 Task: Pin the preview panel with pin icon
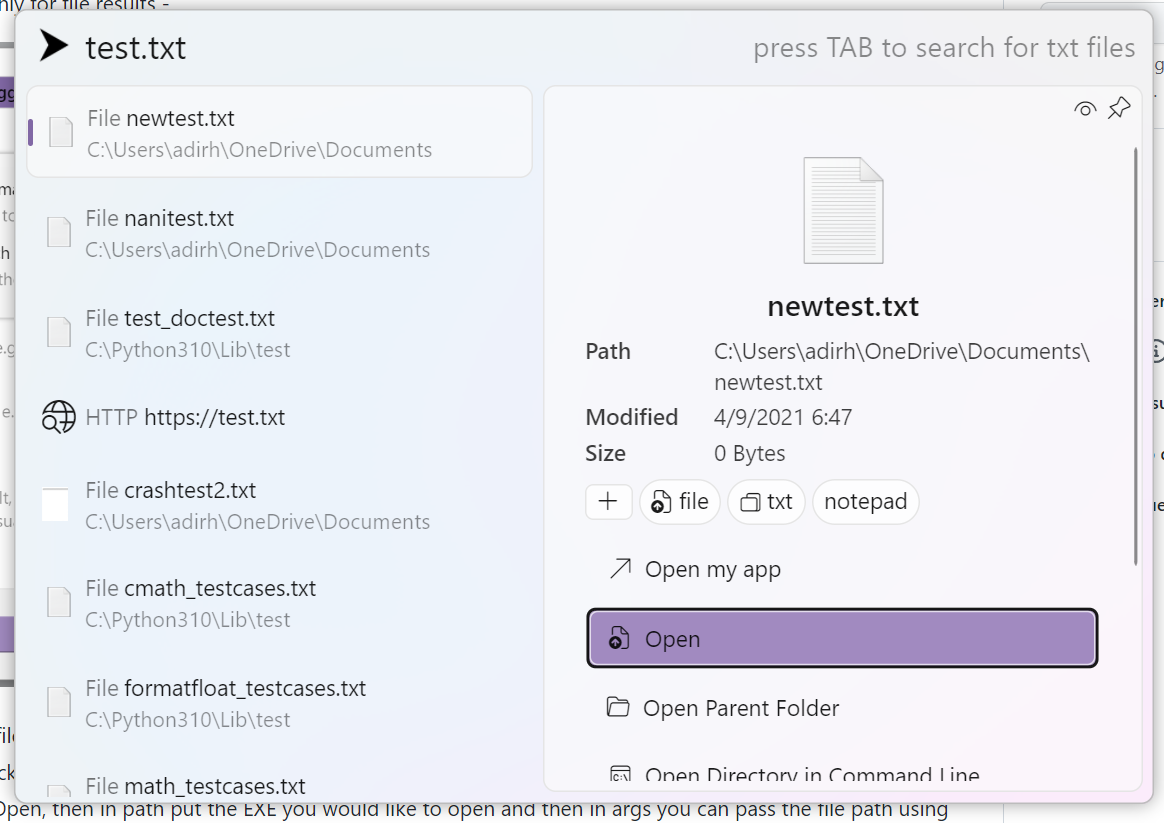pyautogui.click(x=1119, y=107)
